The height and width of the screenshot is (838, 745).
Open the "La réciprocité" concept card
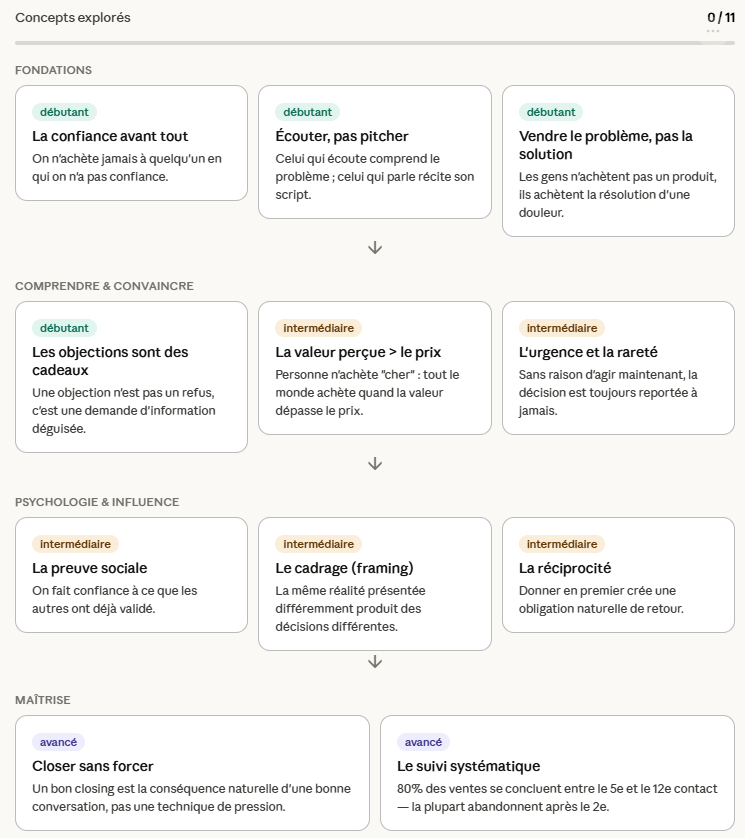point(618,575)
